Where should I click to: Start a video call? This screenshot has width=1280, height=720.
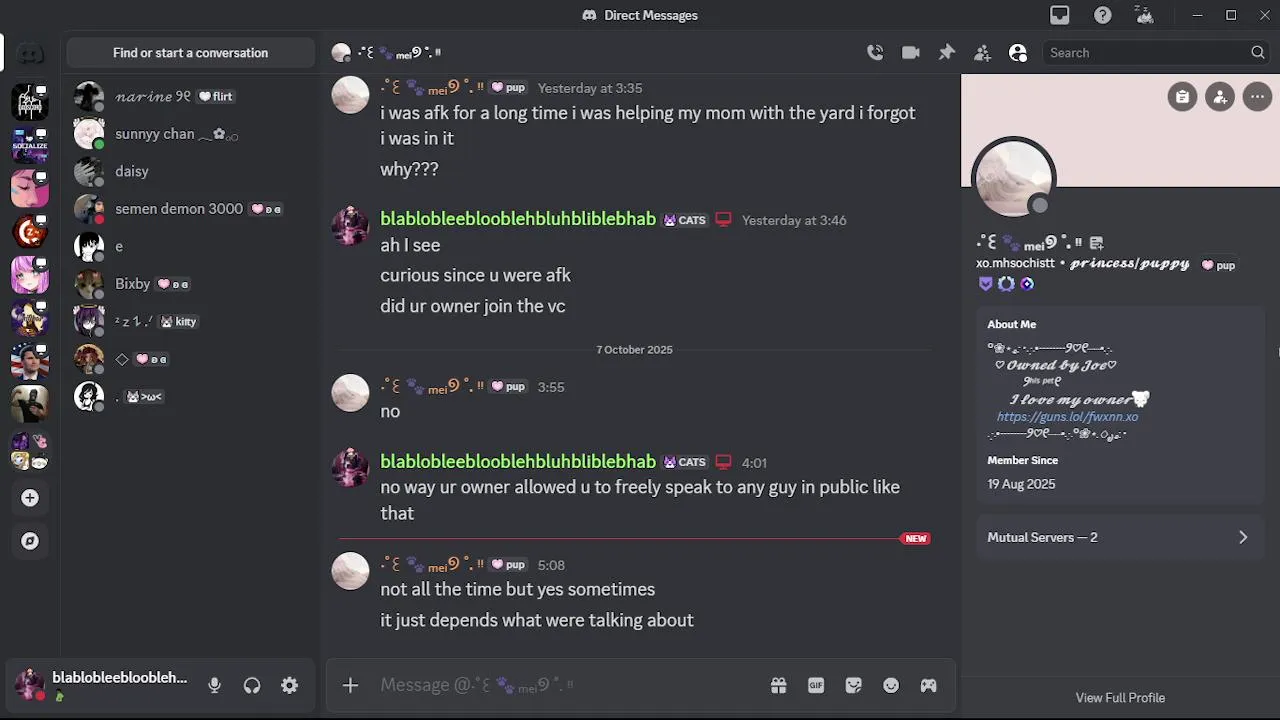pyautogui.click(x=910, y=53)
